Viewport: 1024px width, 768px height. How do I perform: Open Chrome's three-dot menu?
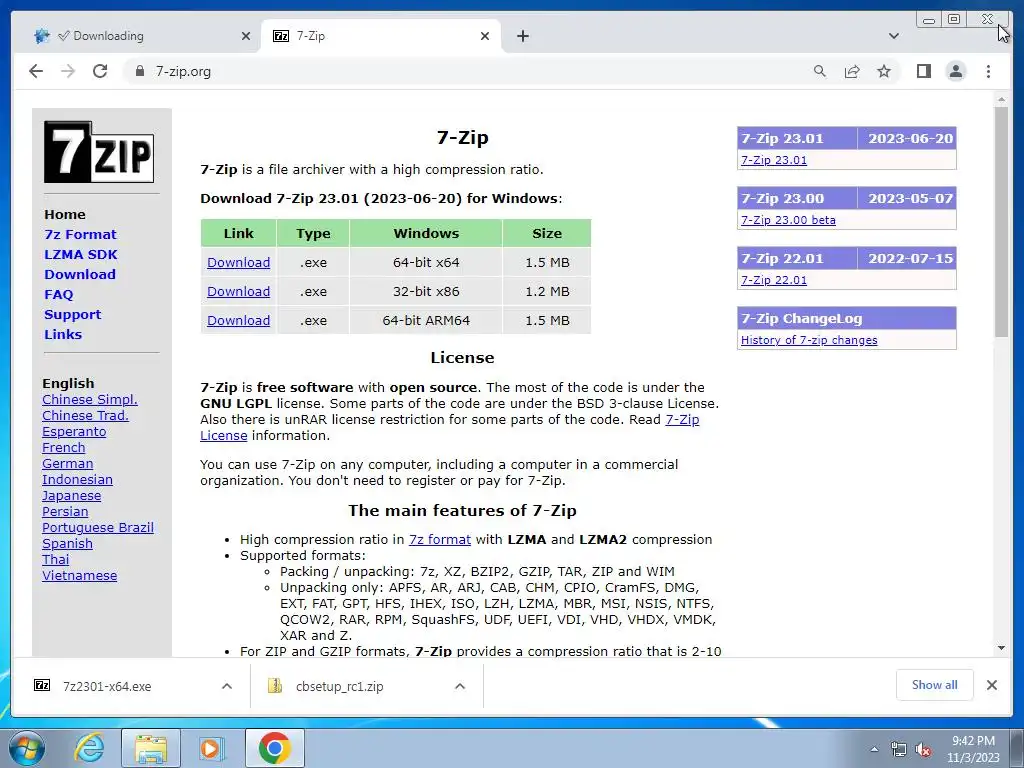pos(988,71)
